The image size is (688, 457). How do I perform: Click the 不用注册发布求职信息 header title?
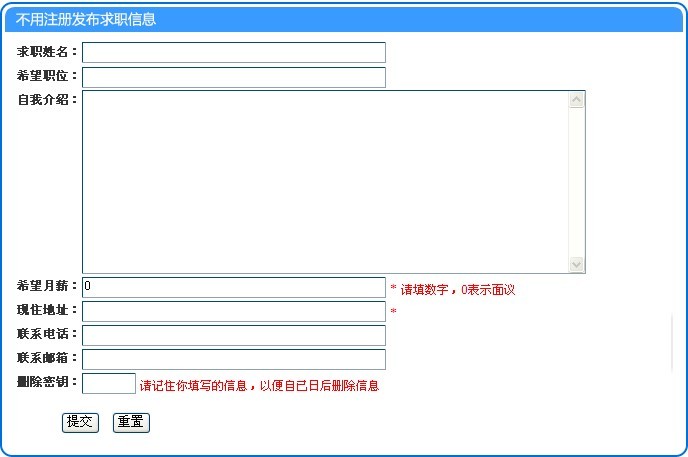tap(86, 20)
